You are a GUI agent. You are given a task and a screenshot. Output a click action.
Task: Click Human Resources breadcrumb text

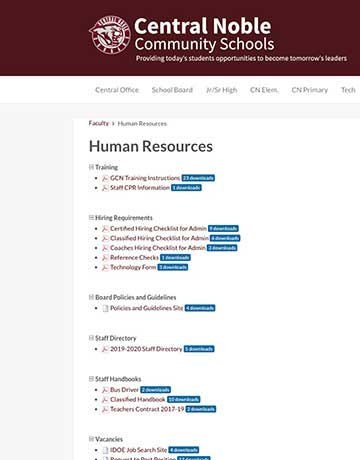point(142,124)
